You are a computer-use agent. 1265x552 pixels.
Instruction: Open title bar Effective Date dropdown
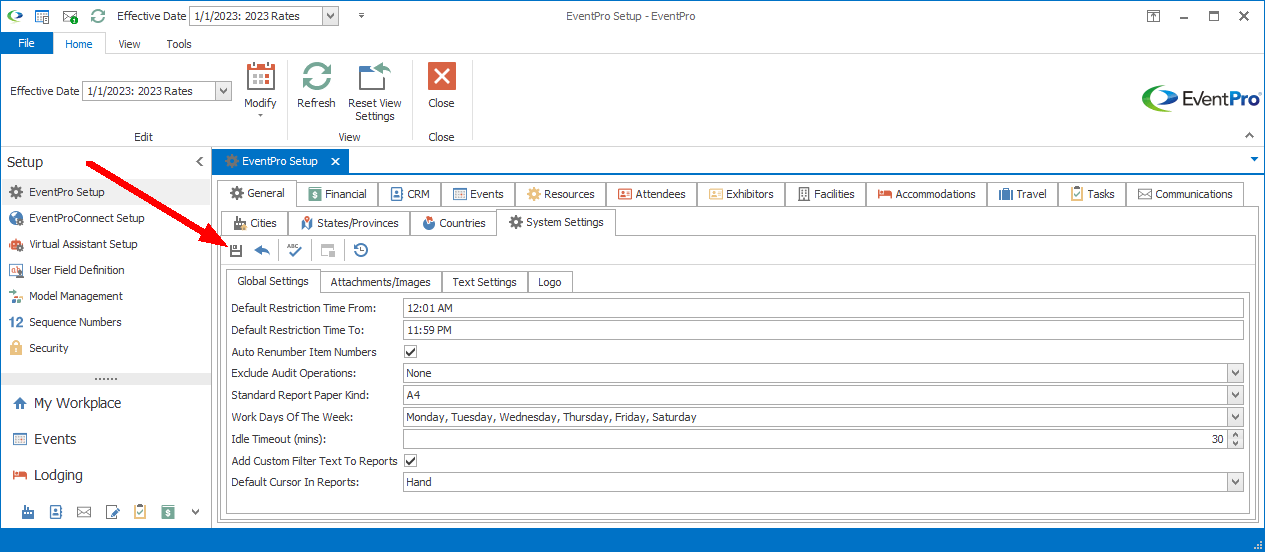[331, 16]
